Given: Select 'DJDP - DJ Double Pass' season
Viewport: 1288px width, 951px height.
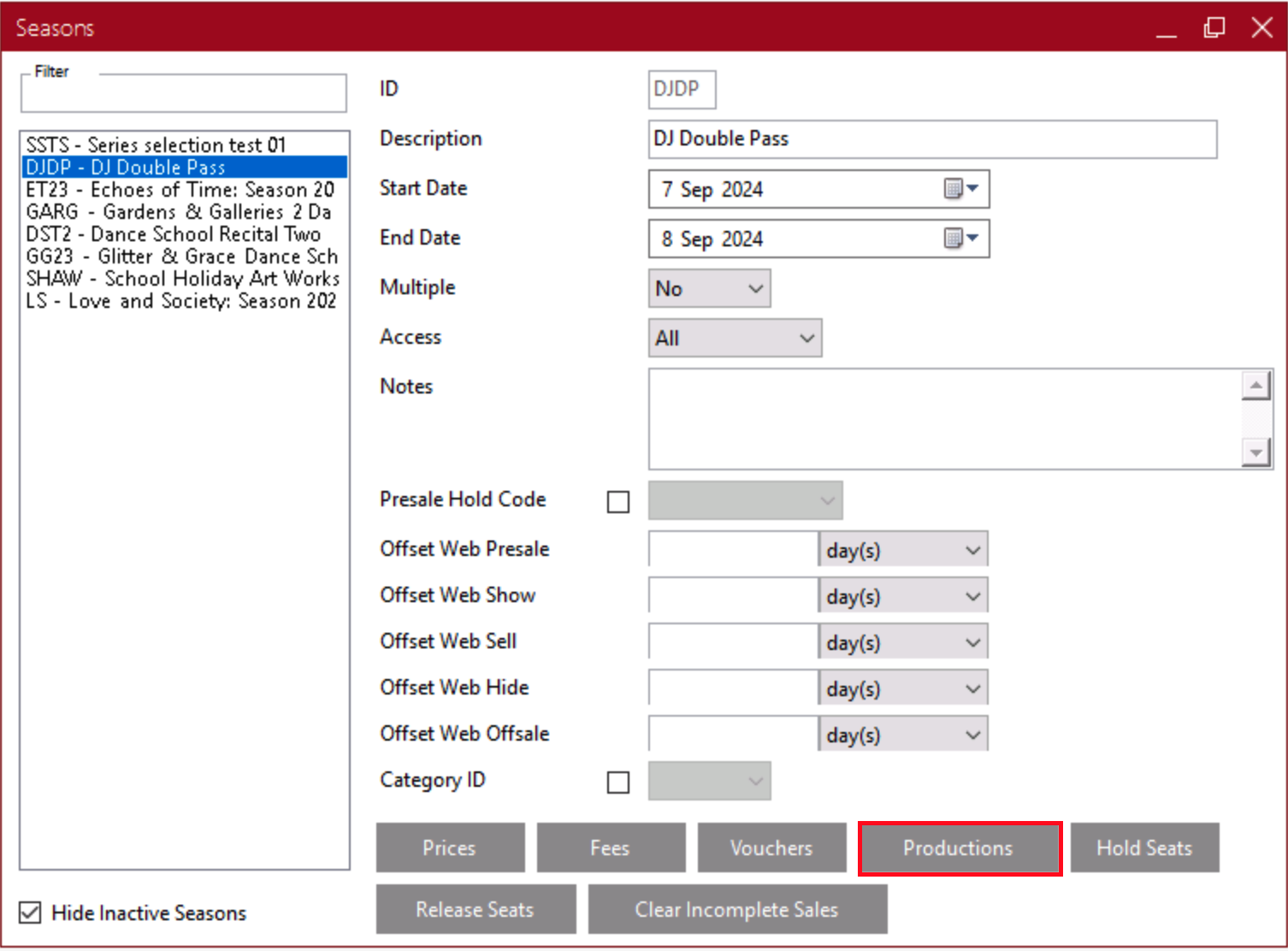Looking at the screenshot, I should coord(185,167).
